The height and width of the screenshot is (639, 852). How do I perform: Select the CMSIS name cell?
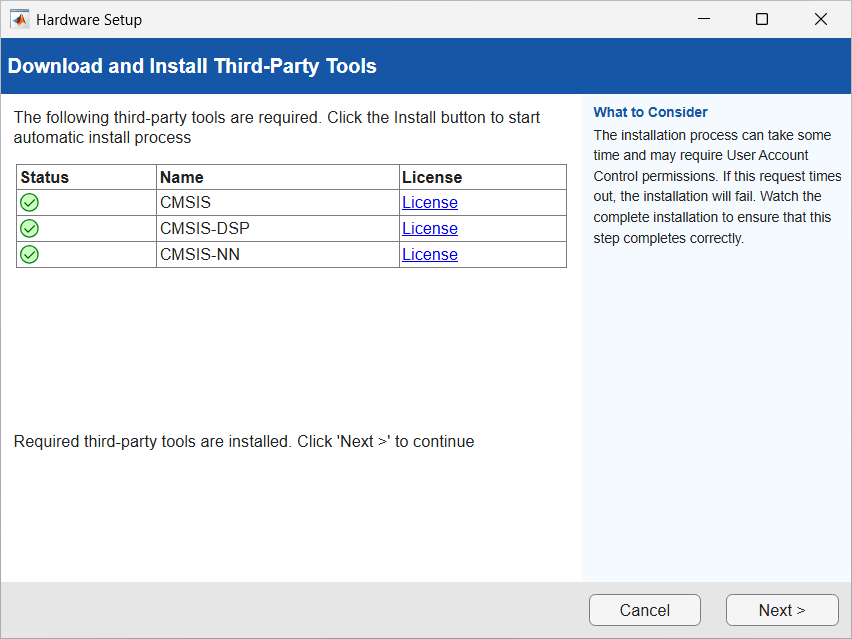point(278,203)
